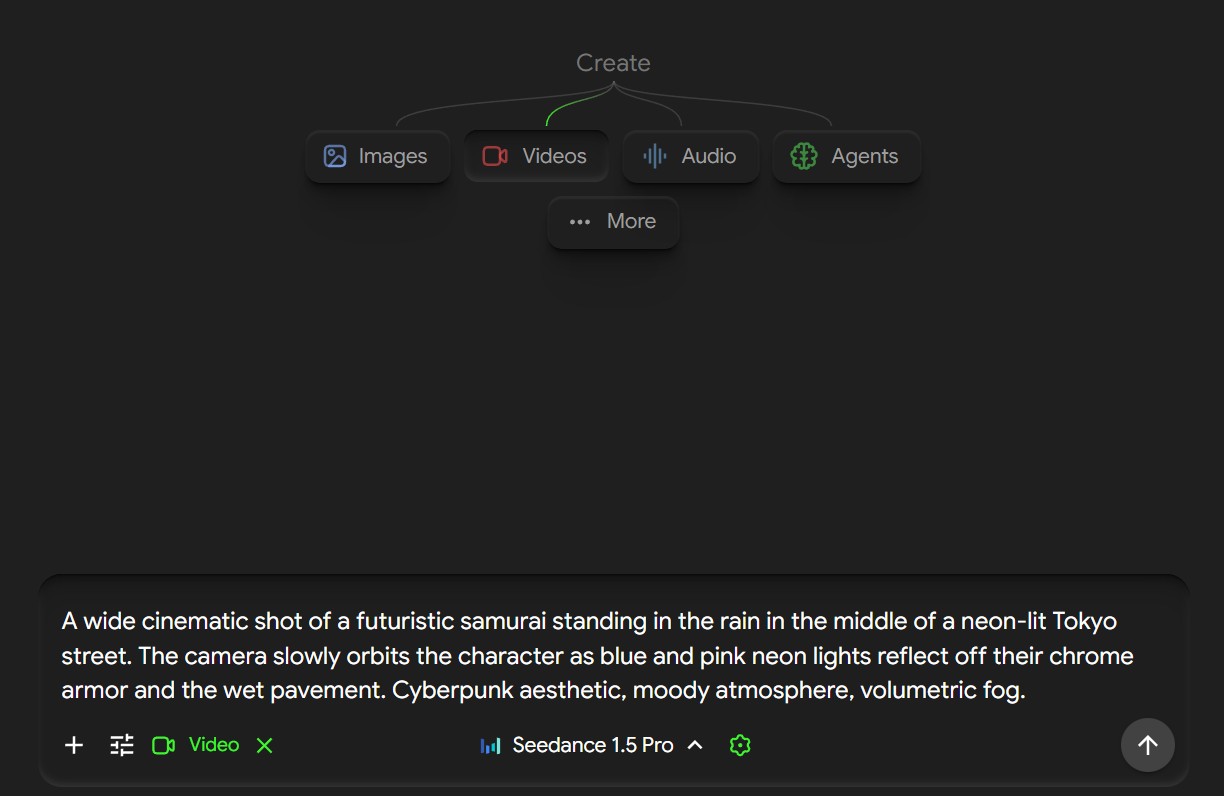1224x796 pixels.
Task: Click the Video mode label
Action: [x=213, y=745]
